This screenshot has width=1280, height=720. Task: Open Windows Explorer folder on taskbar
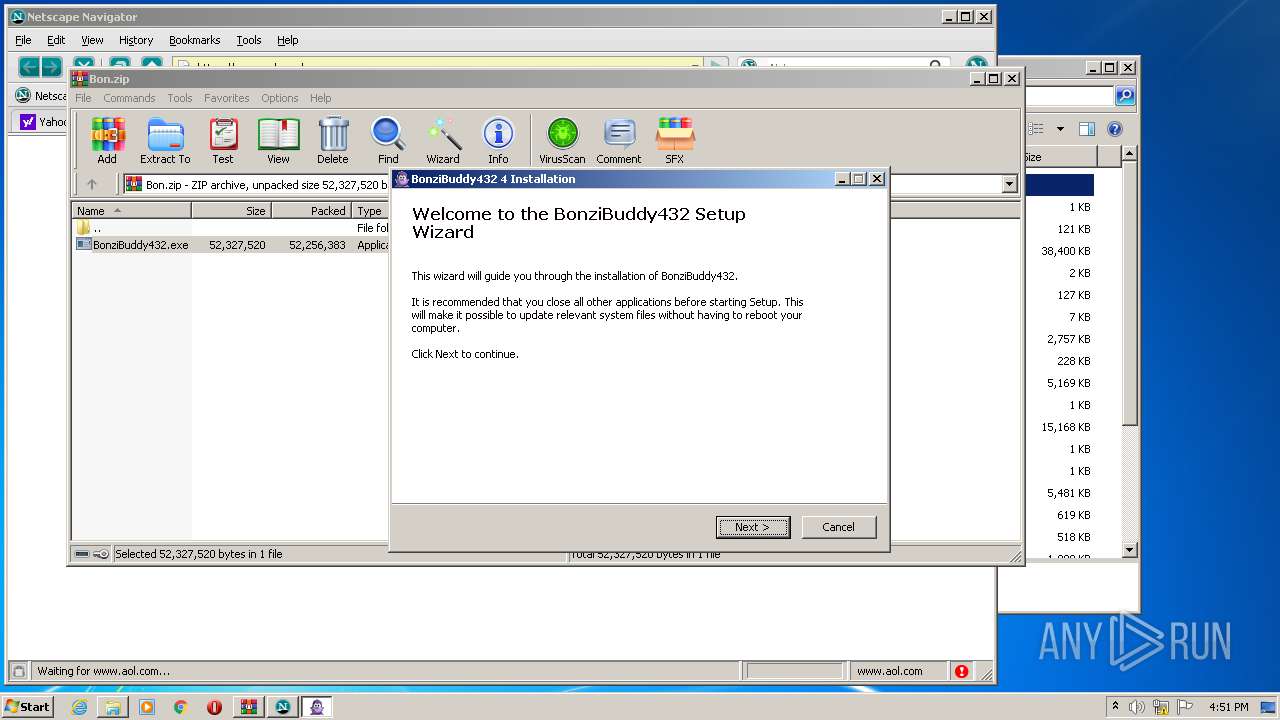tap(113, 707)
